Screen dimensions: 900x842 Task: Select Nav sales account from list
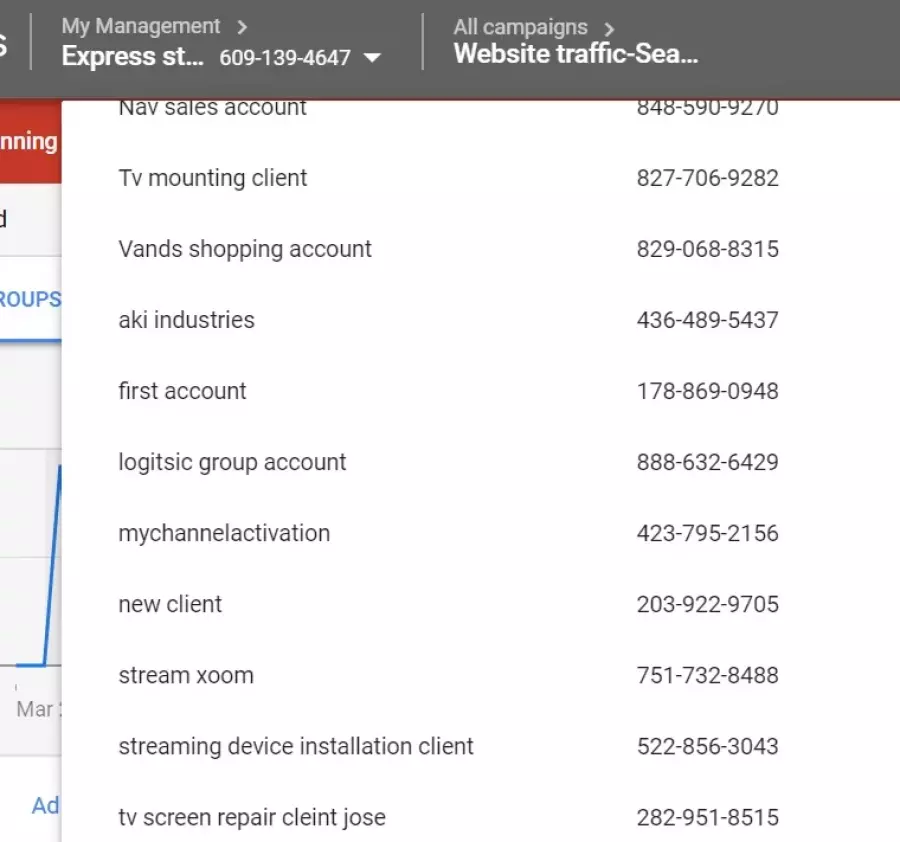[213, 108]
